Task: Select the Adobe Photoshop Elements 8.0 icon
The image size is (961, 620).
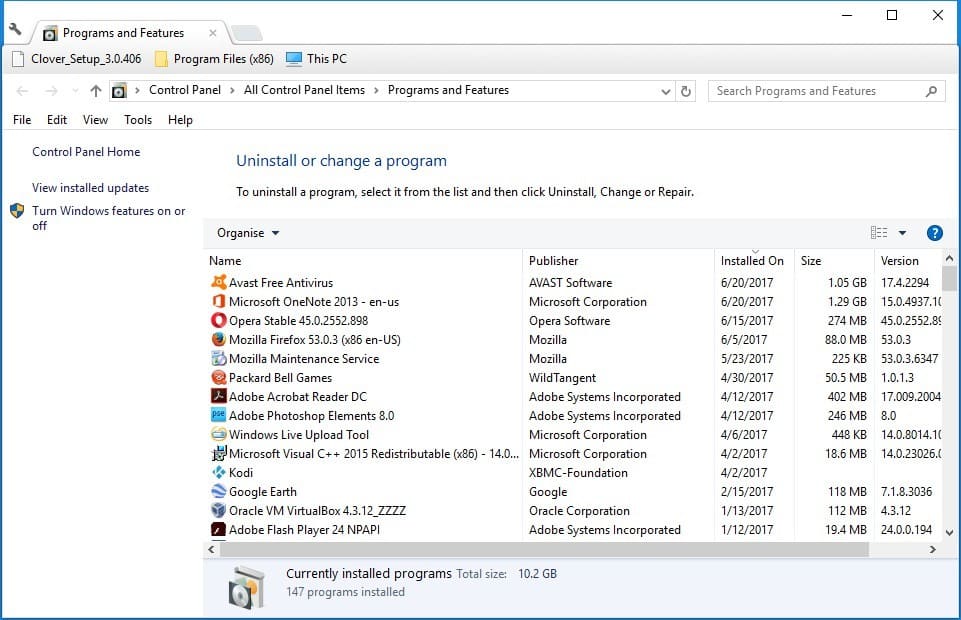Action: pyautogui.click(x=218, y=415)
